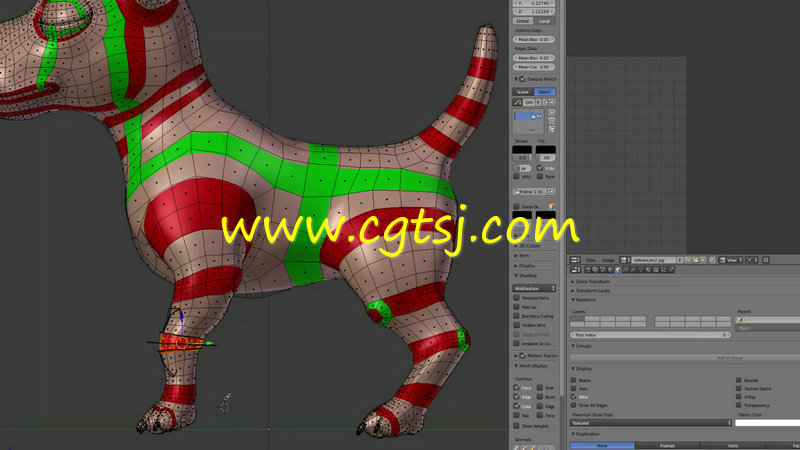The image size is (800, 450).
Task: Click the browse image icon beside references2.jpg
Action: (625, 260)
